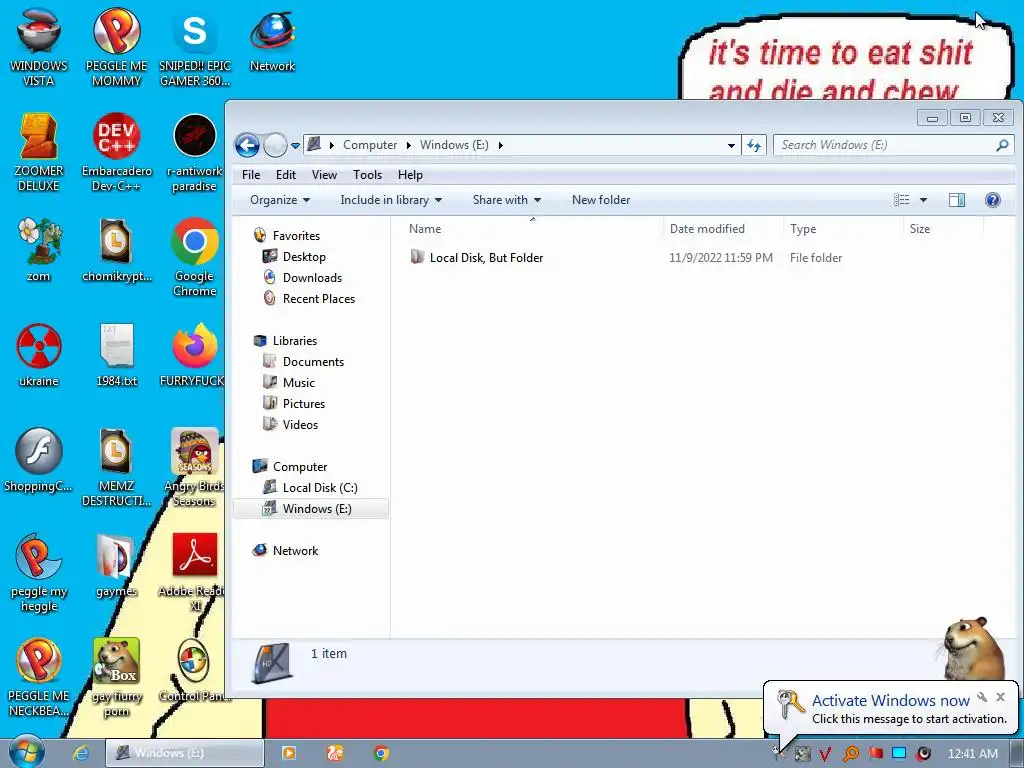Expand the Share with menu
The height and width of the screenshot is (768, 1024).
(x=507, y=200)
